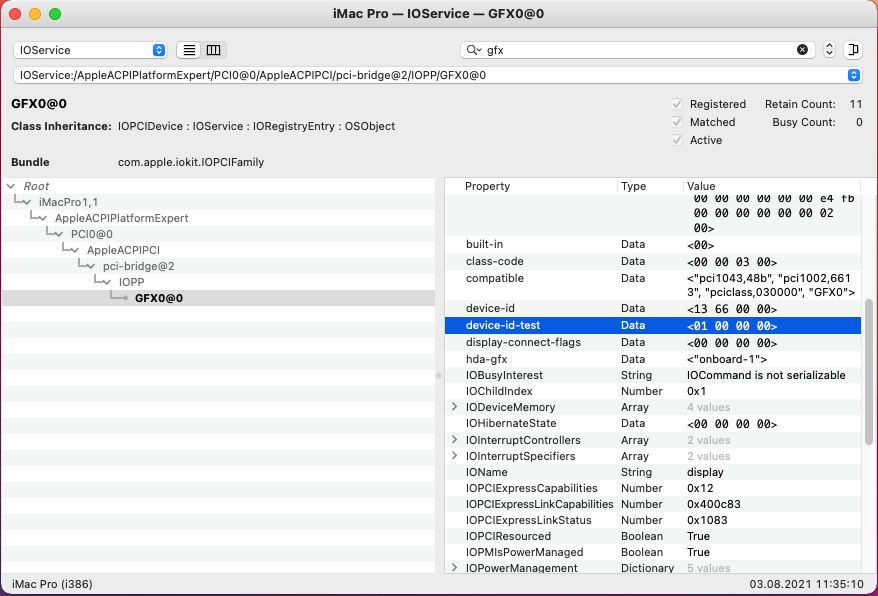Open the IOService plane dropdown
Image resolution: width=878 pixels, height=596 pixels.
[90, 50]
